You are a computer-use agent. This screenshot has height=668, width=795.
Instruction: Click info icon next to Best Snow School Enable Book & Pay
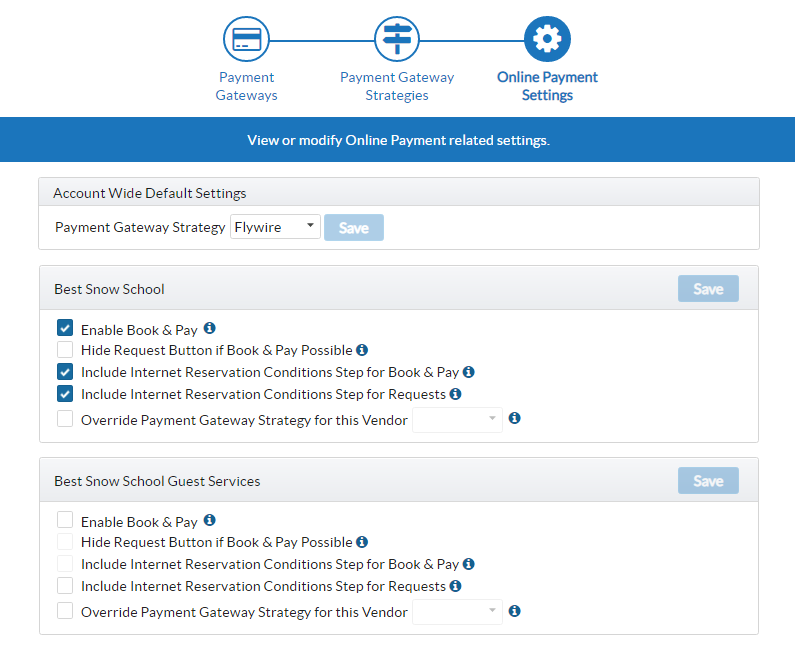click(x=210, y=328)
